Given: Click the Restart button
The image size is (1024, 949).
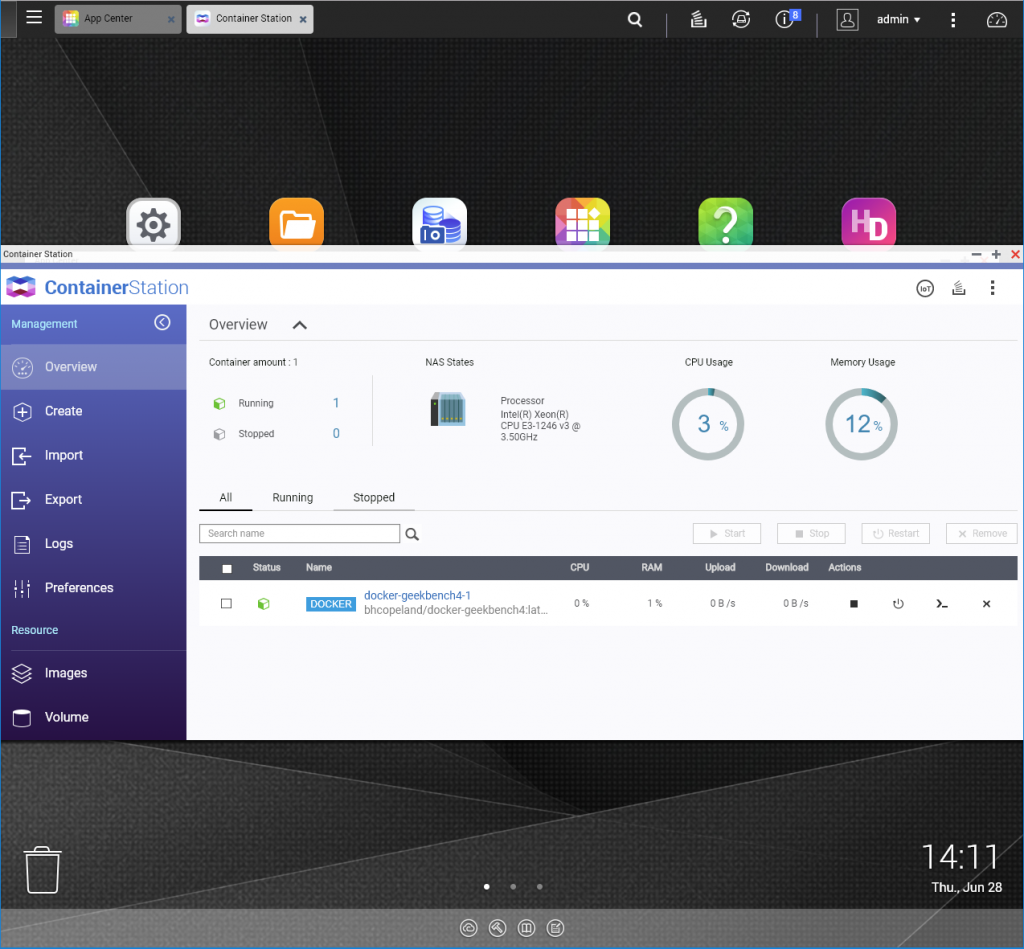Looking at the screenshot, I should [x=895, y=534].
